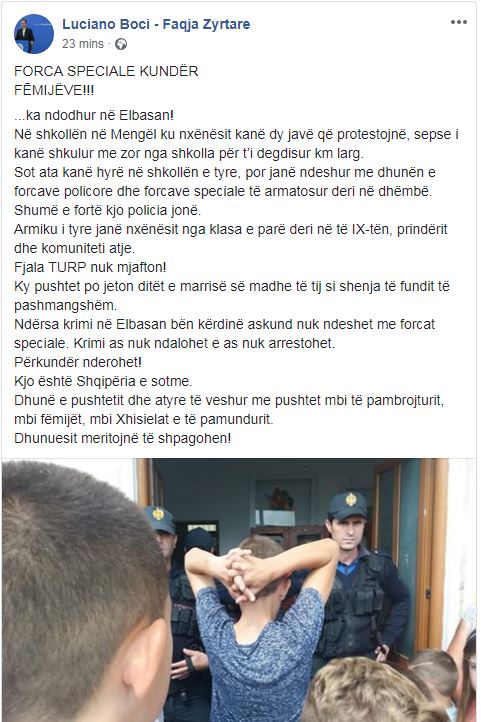Click the line "...ka ndodhur në Elbasan!"
The width and height of the screenshot is (481, 722).
pyautogui.click(x=94, y=115)
